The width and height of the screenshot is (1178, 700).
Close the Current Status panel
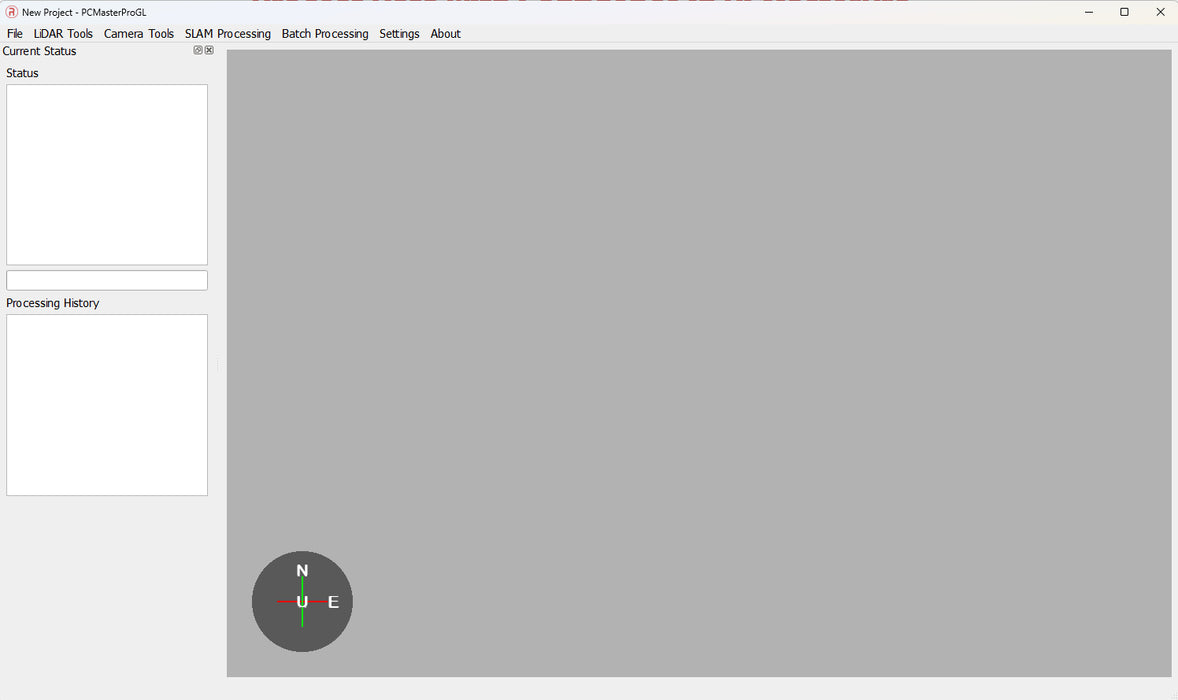[x=209, y=50]
